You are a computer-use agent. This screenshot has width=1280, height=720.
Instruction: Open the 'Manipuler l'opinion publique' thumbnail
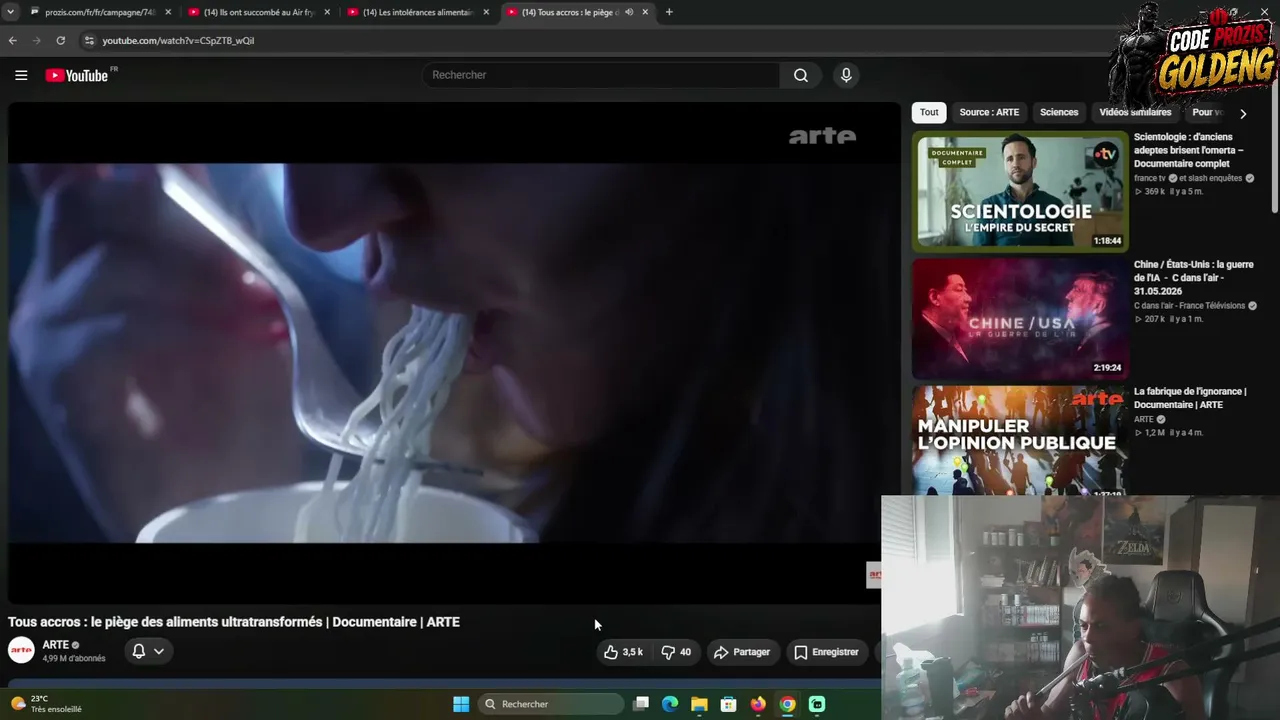(1020, 440)
